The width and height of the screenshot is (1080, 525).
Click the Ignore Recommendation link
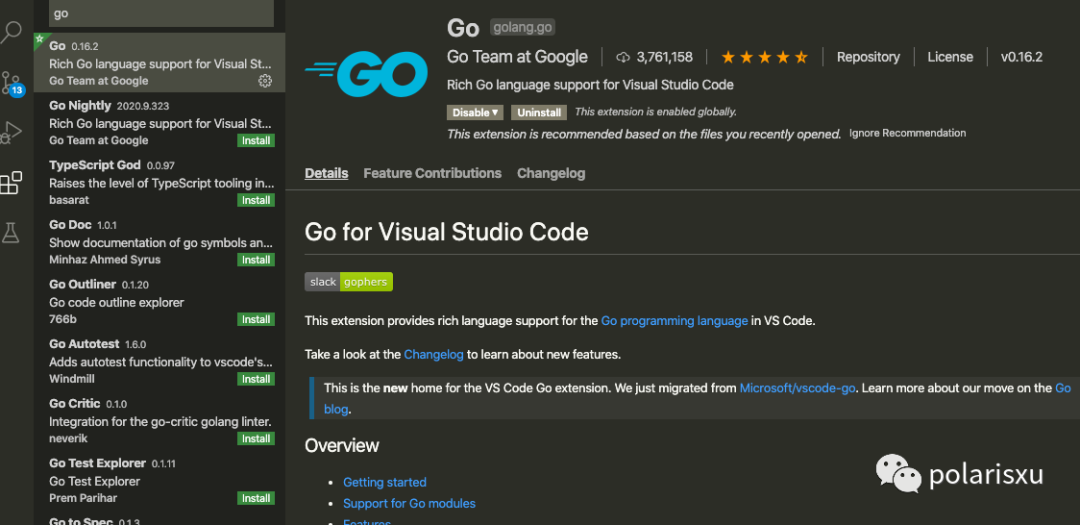click(907, 133)
